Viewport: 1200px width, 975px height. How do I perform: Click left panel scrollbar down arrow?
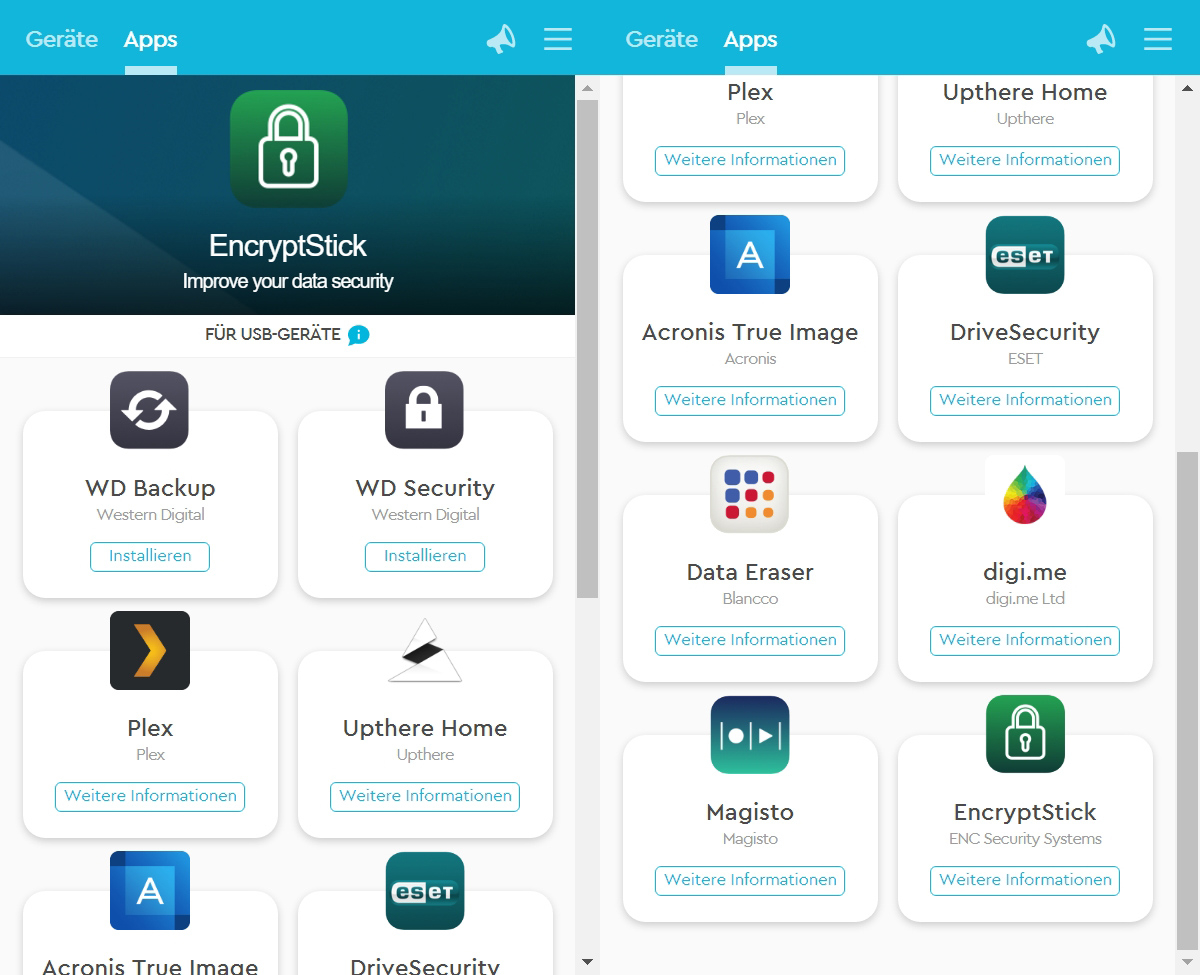587,962
